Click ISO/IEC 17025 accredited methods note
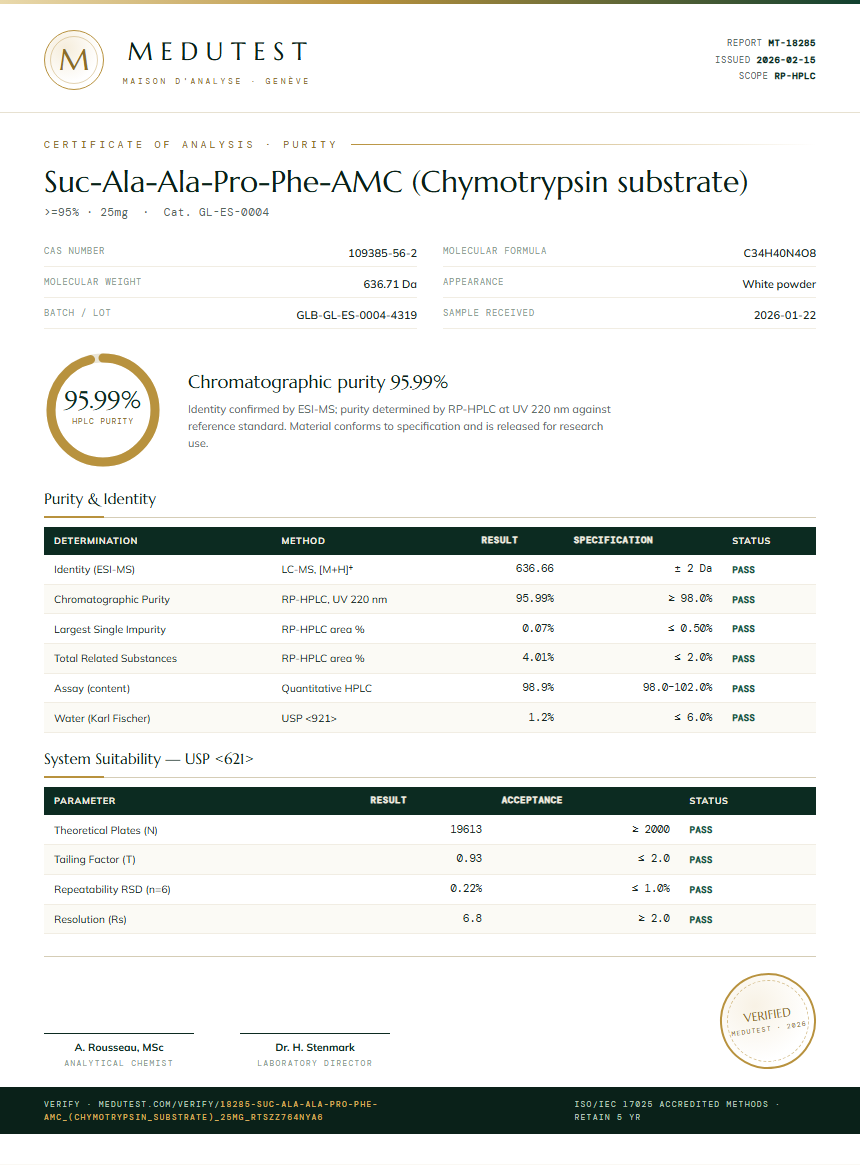This screenshot has width=860, height=1165. click(x=676, y=1111)
